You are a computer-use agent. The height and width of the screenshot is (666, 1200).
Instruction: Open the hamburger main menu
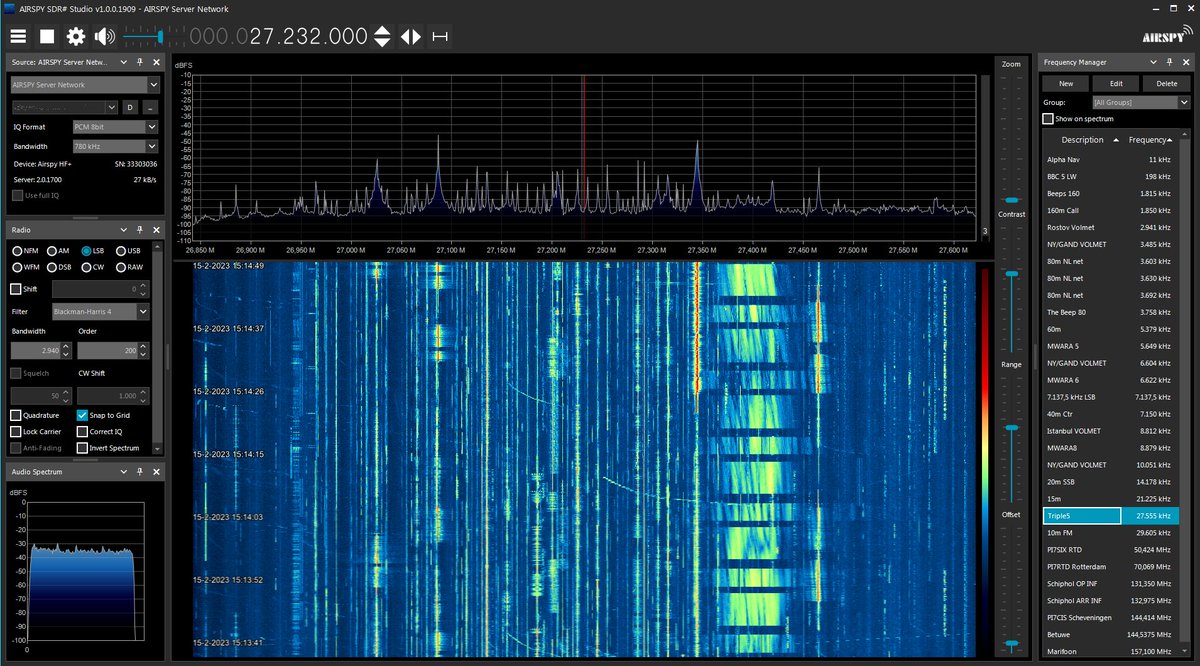pos(18,37)
